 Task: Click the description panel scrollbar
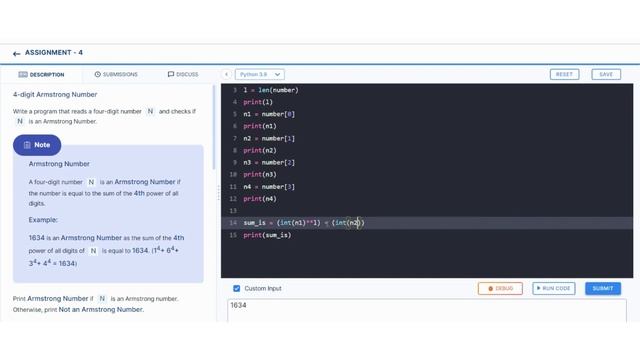point(213,127)
